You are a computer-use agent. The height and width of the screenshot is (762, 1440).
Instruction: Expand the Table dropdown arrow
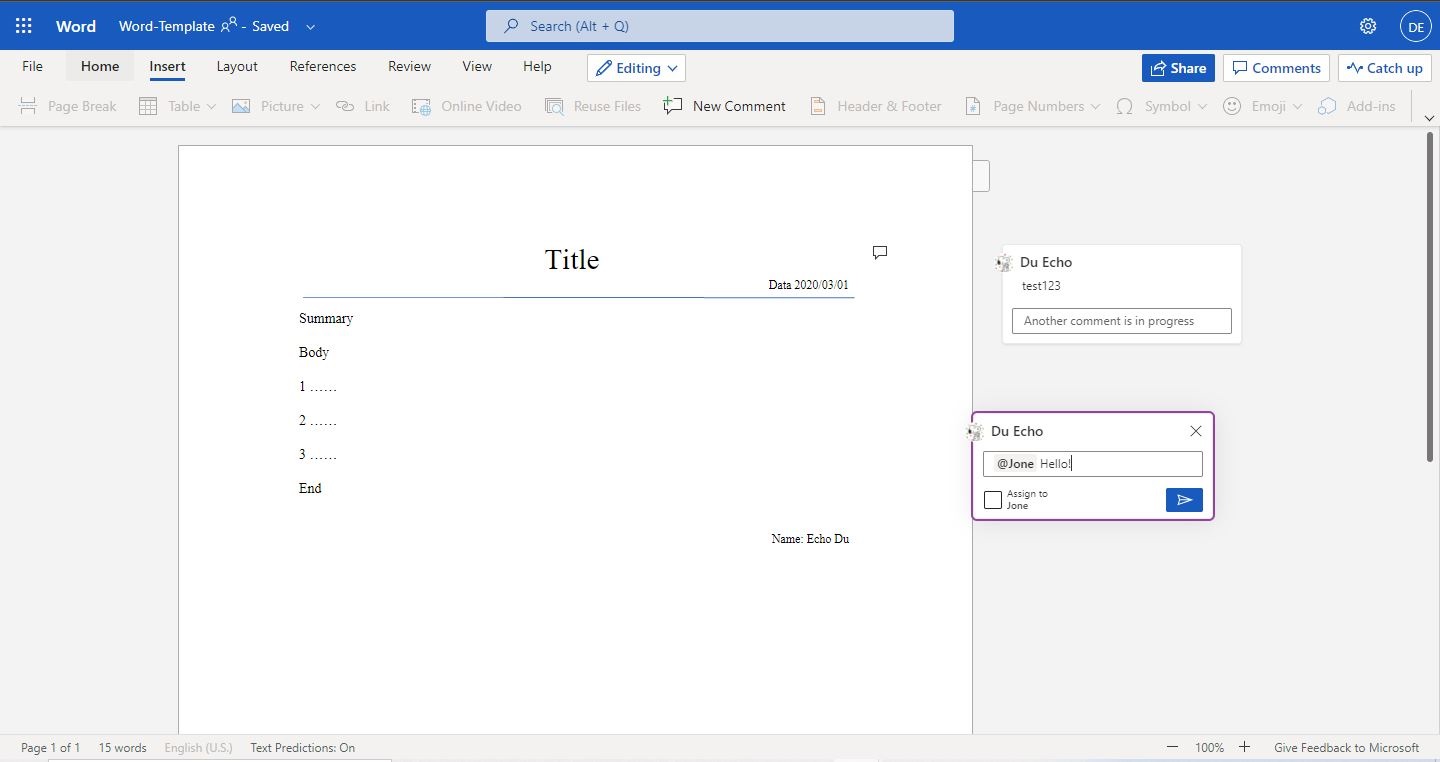[211, 106]
